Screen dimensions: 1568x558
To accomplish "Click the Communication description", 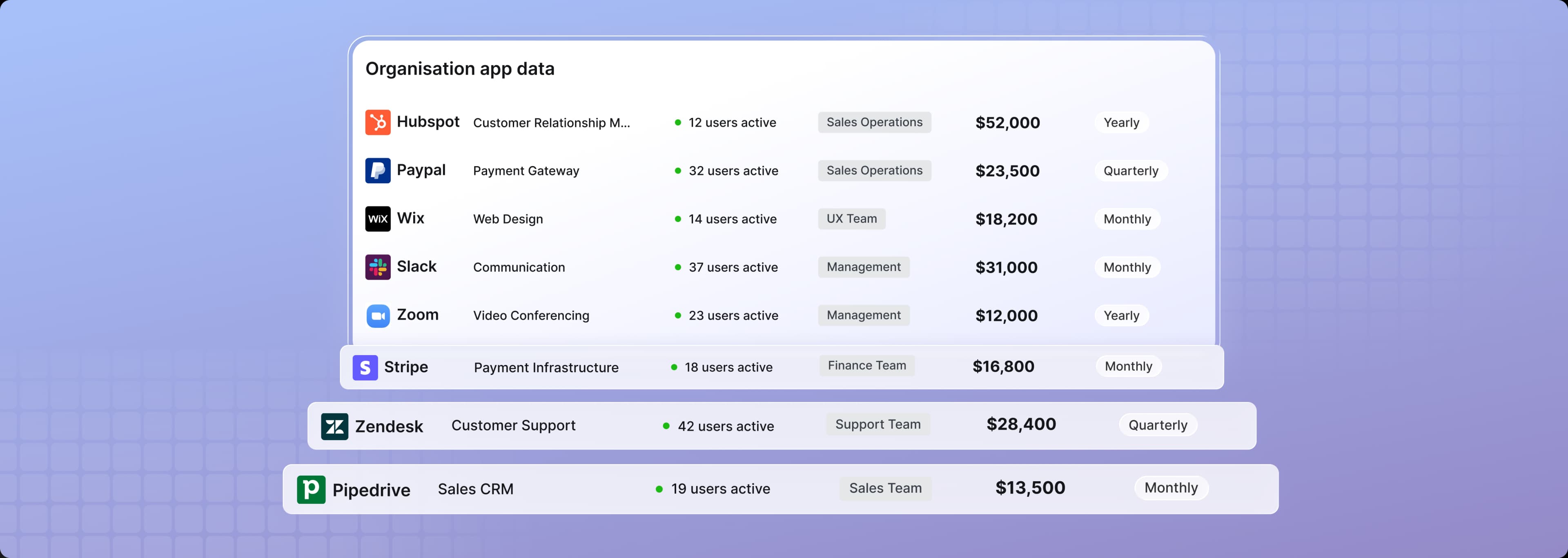I will 519,267.
